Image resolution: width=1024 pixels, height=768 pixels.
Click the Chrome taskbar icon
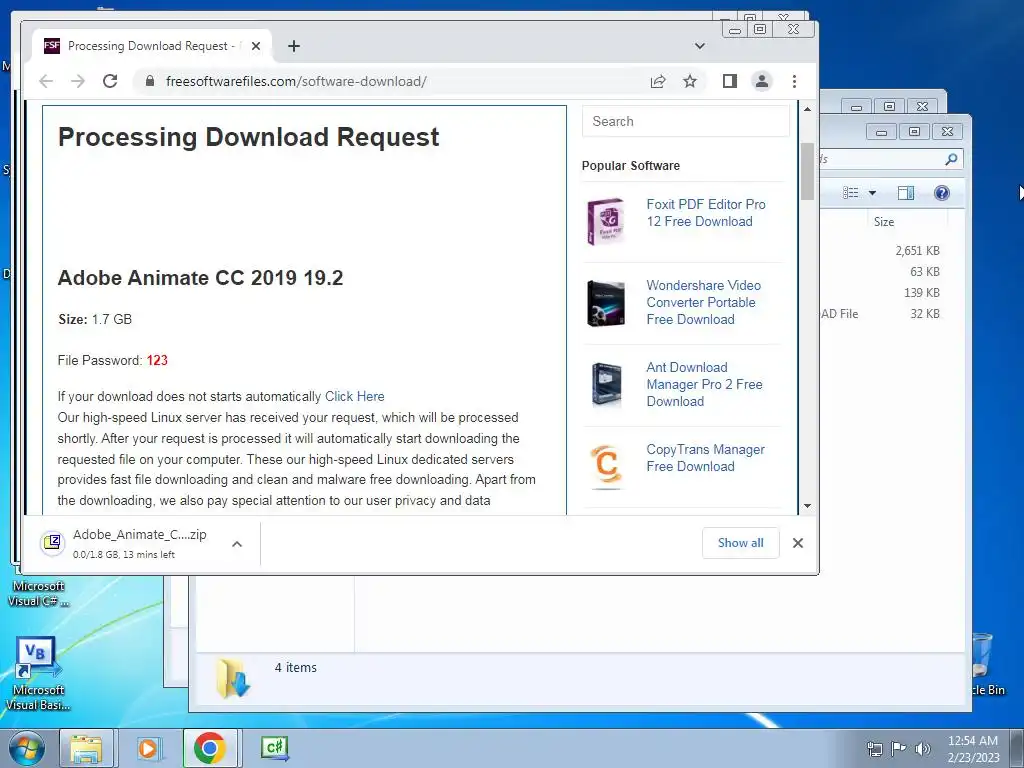(x=210, y=748)
